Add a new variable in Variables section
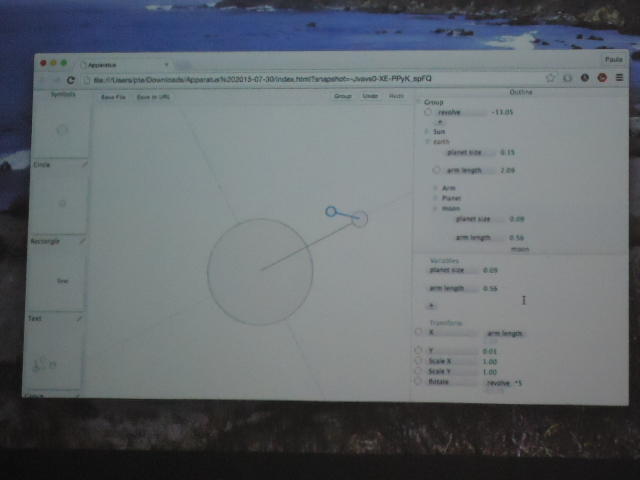The image size is (640, 480). (431, 305)
